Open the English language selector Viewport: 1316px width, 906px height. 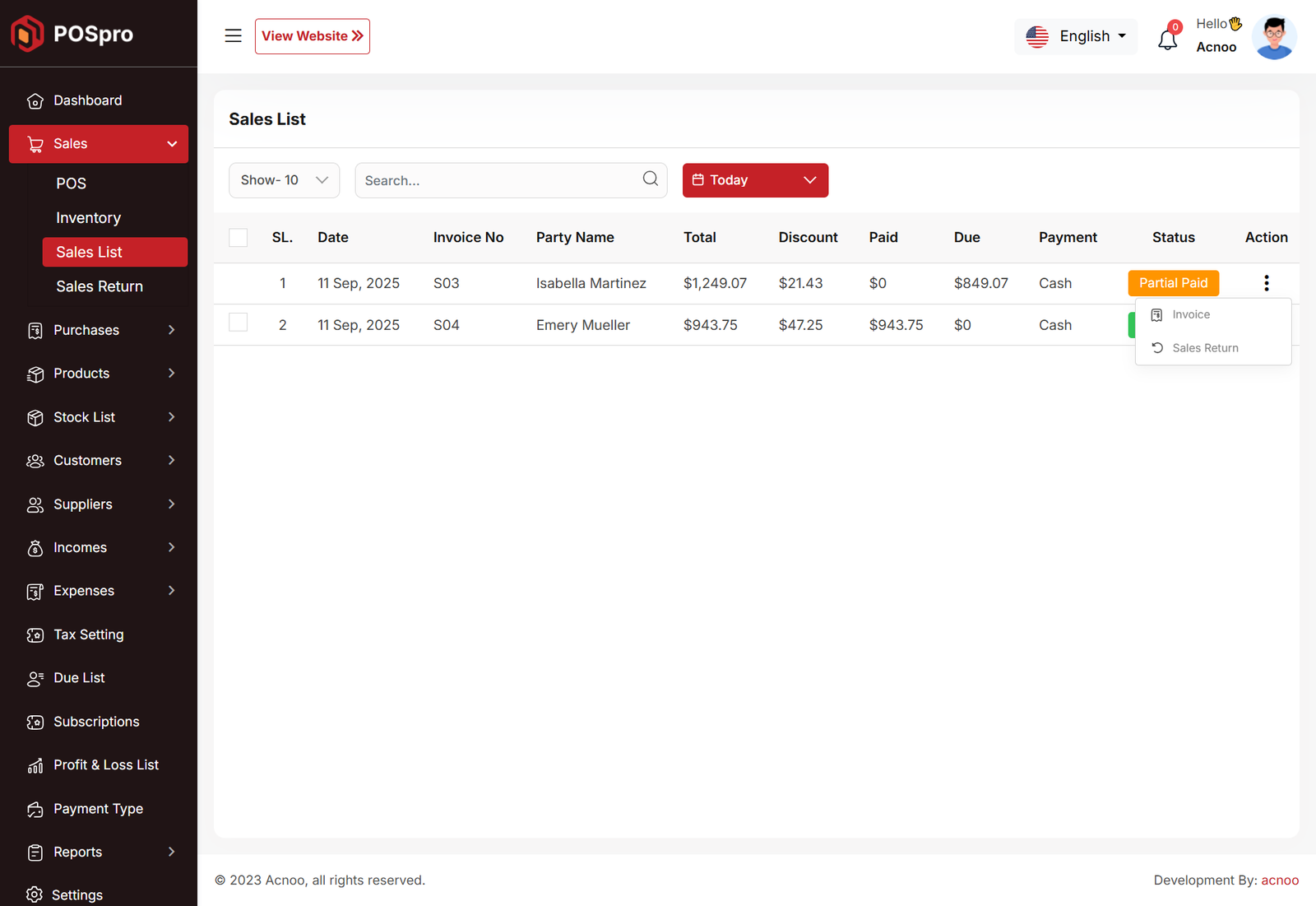click(1075, 36)
